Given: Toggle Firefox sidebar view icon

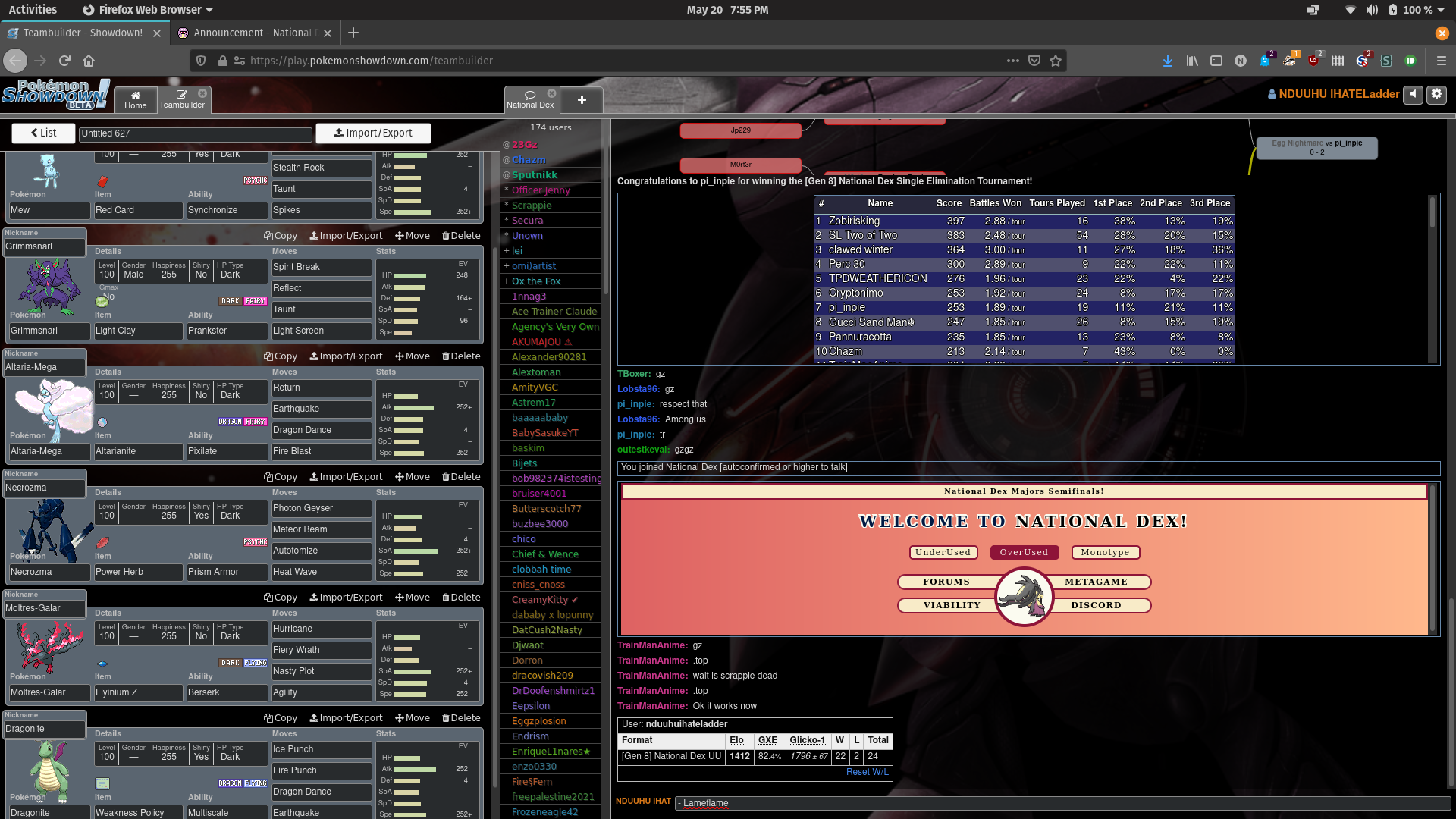Looking at the screenshot, I should [1216, 61].
